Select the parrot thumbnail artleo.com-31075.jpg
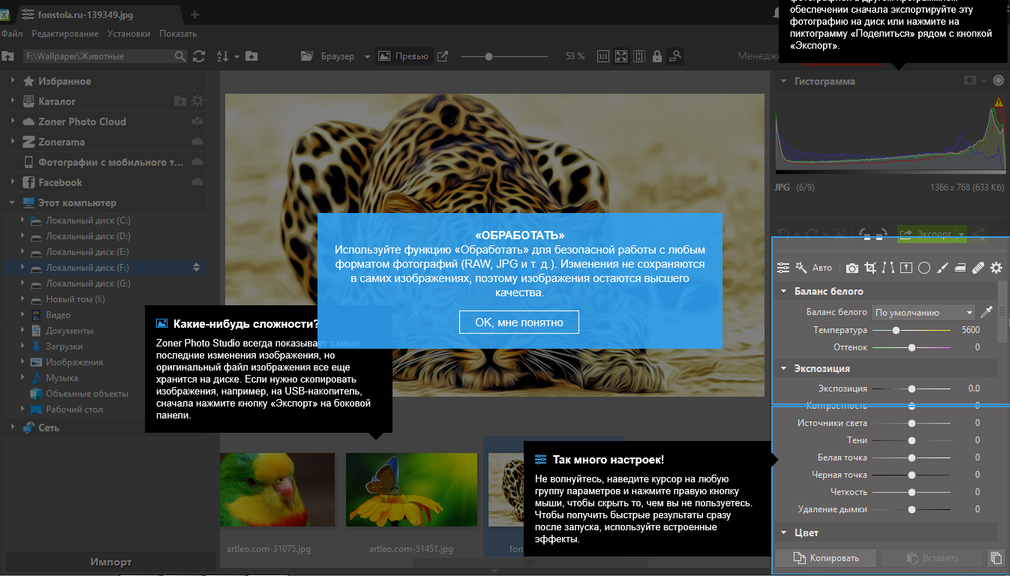Image resolution: width=1010 pixels, height=576 pixels. click(x=277, y=490)
